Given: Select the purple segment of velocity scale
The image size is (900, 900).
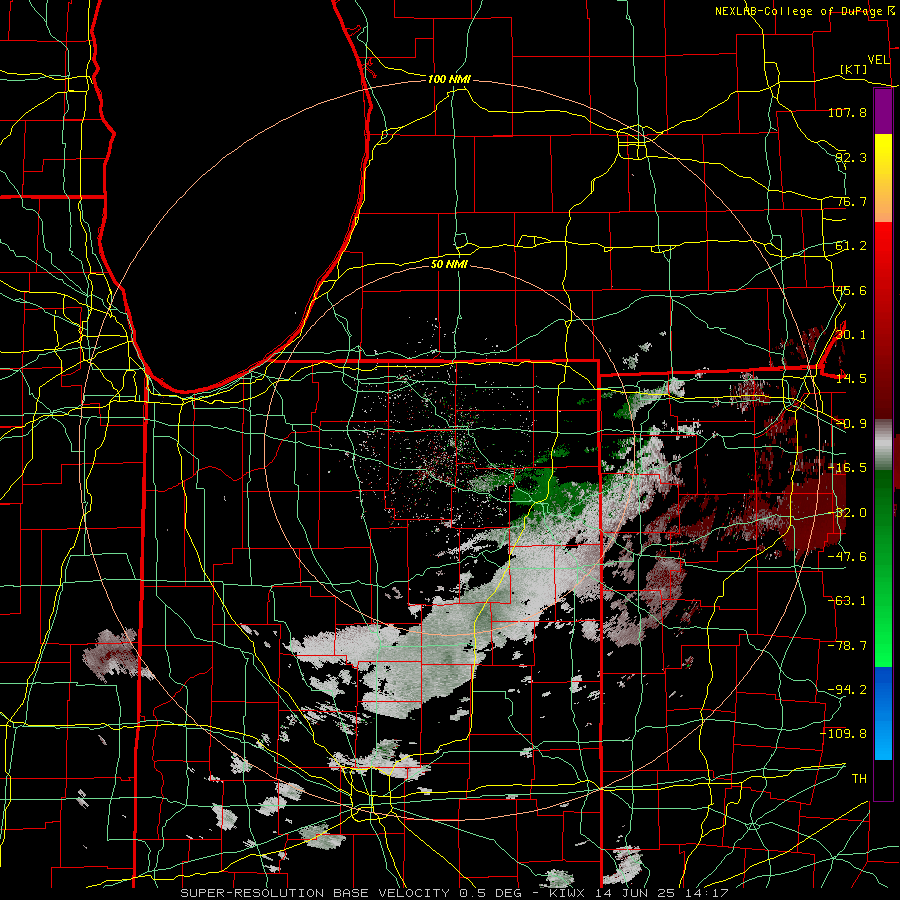Looking at the screenshot, I should click(883, 112).
